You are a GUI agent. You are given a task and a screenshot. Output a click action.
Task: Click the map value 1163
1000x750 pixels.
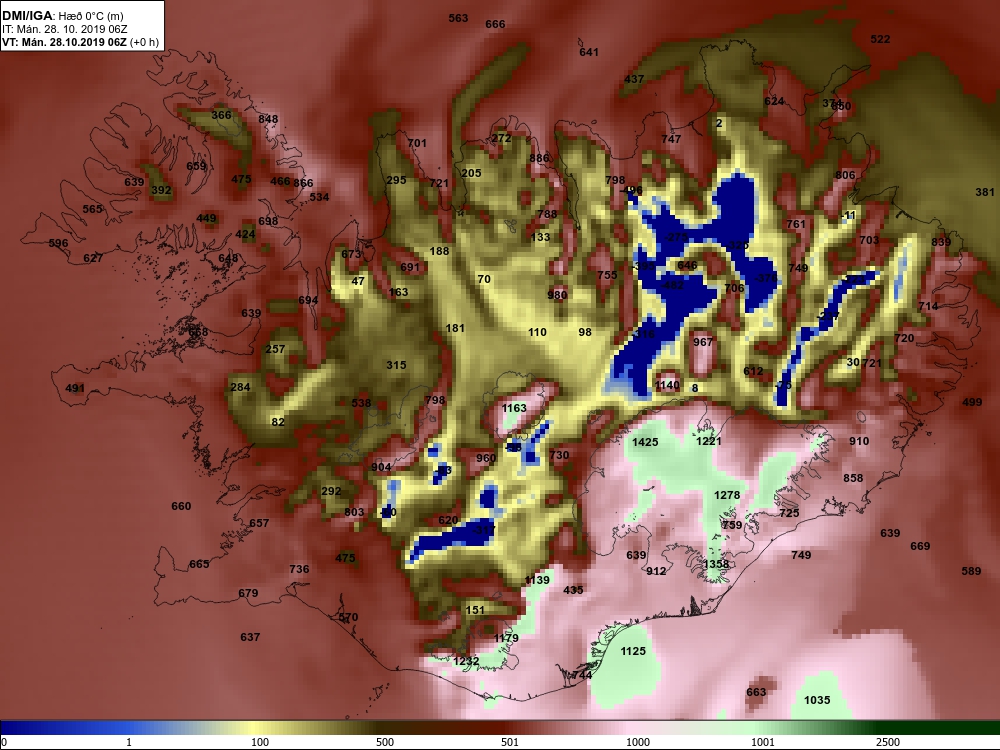tap(514, 408)
